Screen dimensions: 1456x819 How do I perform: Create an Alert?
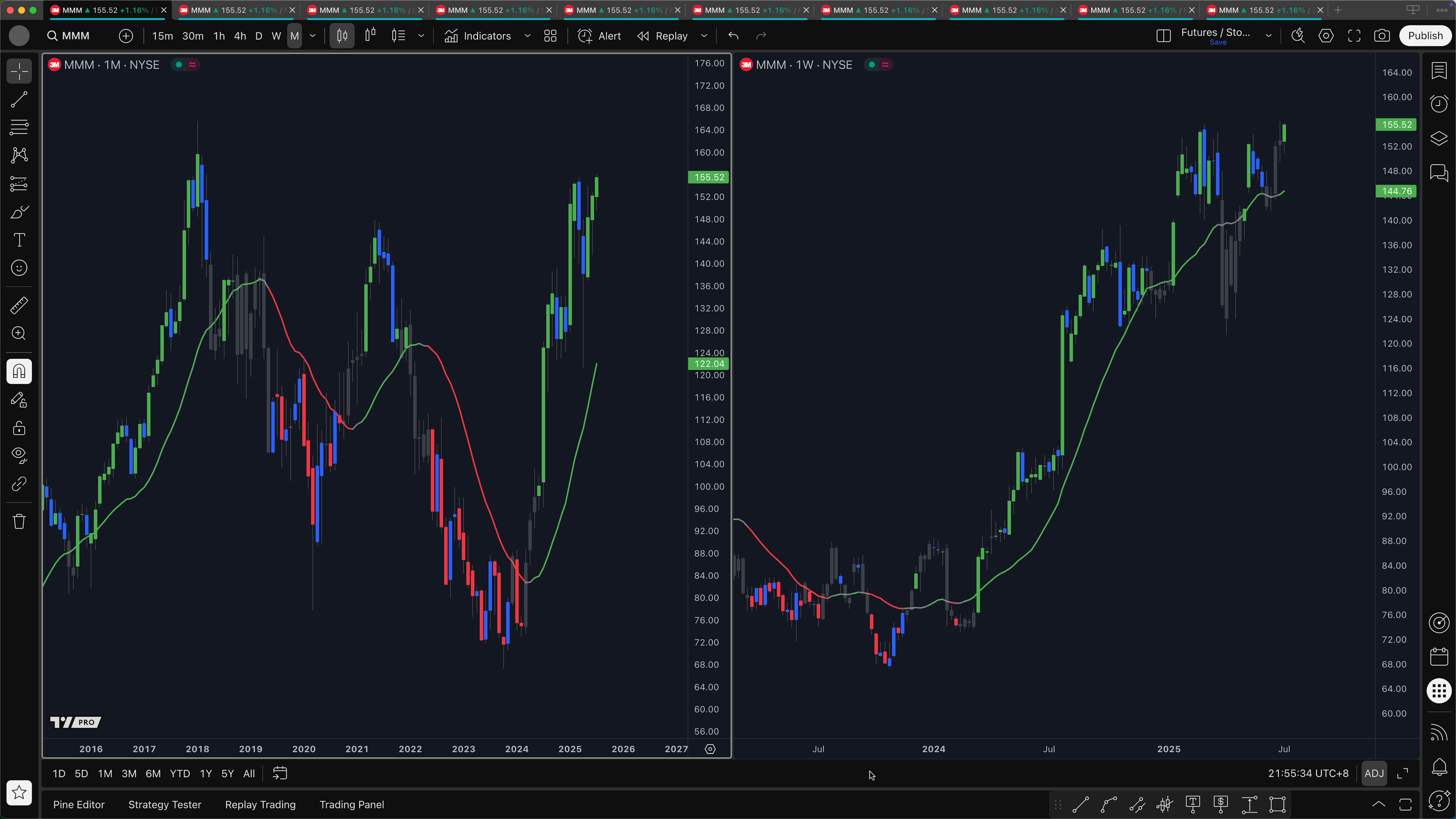(599, 36)
